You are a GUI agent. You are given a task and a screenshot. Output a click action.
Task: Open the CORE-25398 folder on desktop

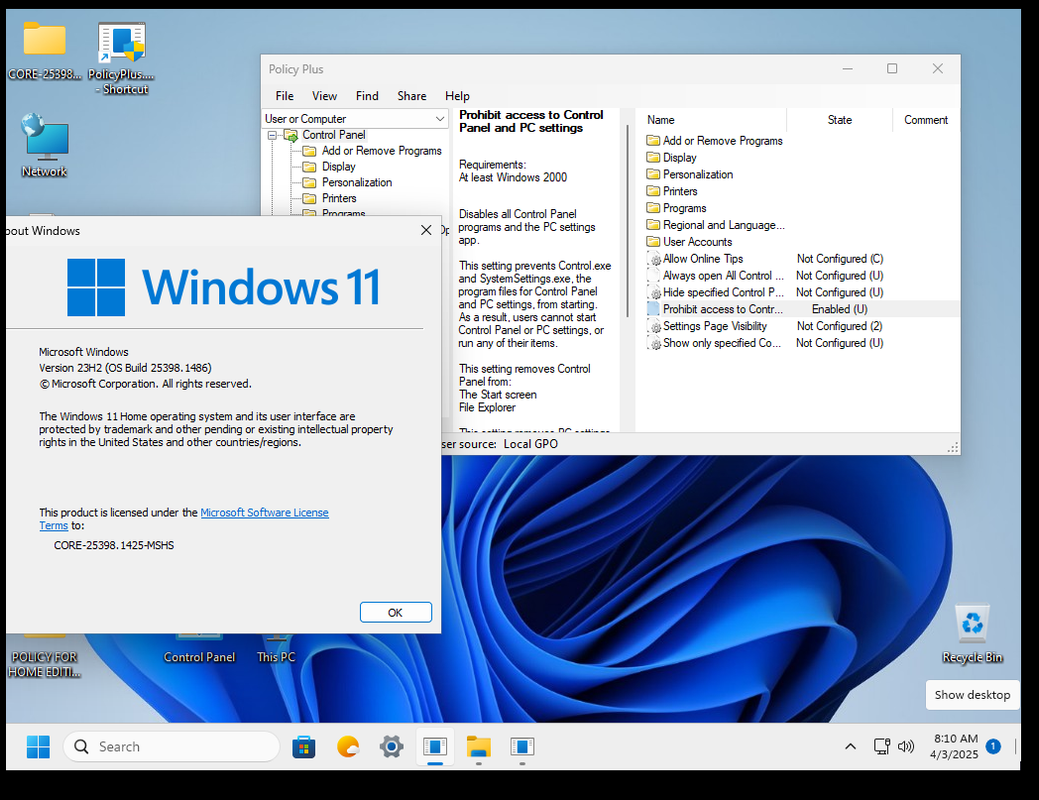[44, 52]
